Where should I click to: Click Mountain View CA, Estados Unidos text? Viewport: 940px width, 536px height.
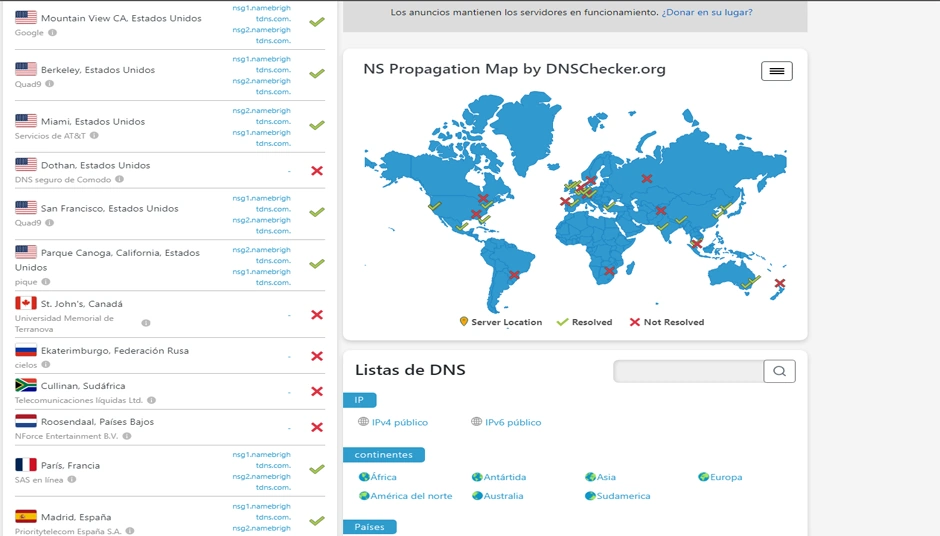click(x=121, y=19)
